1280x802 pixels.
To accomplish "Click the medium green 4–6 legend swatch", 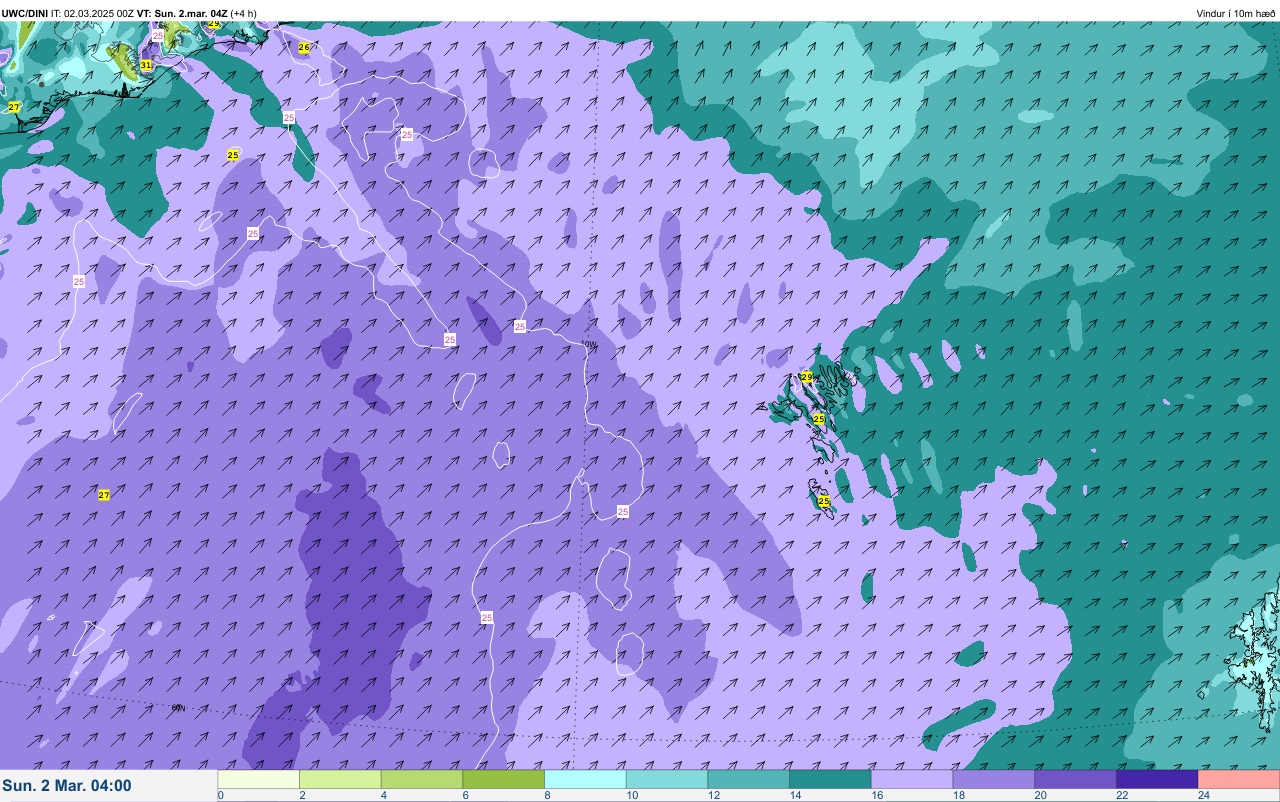I will click(422, 779).
